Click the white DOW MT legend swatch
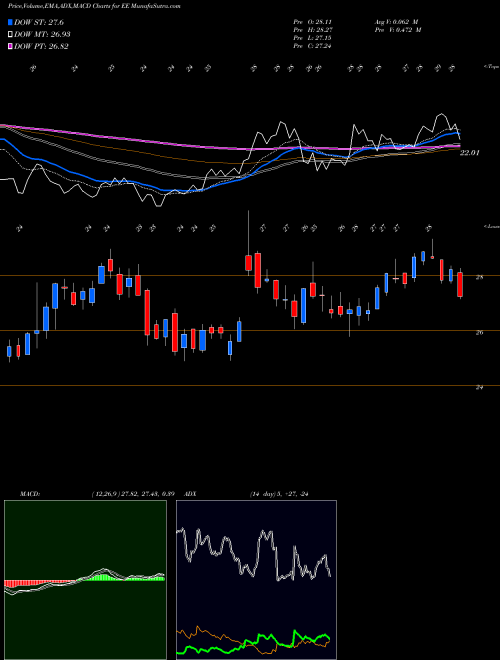The width and height of the screenshot is (500, 660). 11,34
